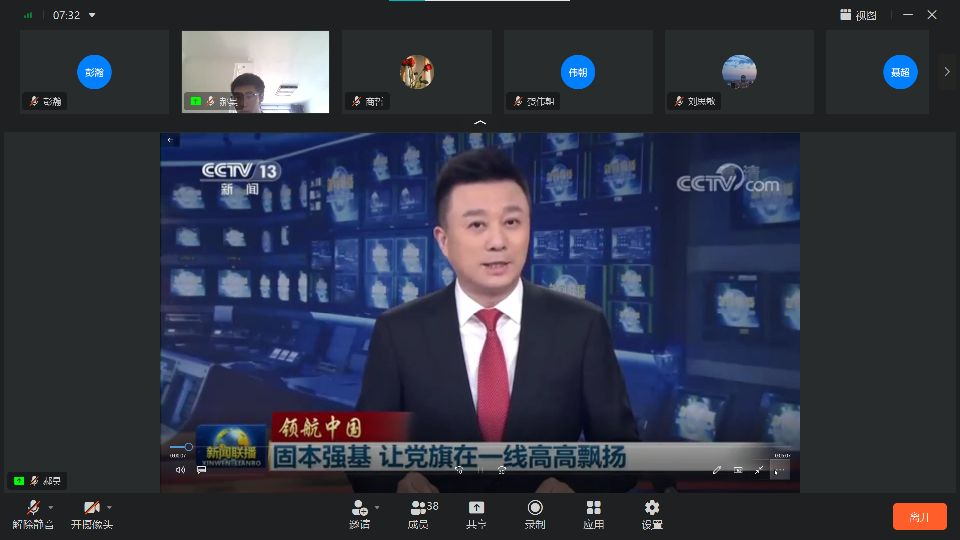Open the View (视图) layout menu
The height and width of the screenshot is (540, 960).
858,15
